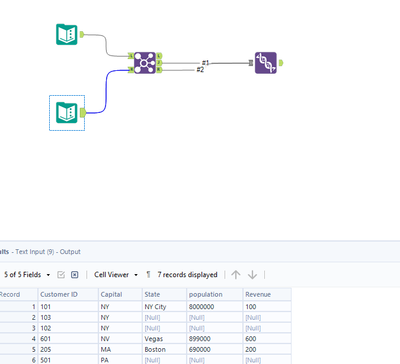Select the connection labeled #1
This screenshot has height=364, width=400.
(205, 63)
